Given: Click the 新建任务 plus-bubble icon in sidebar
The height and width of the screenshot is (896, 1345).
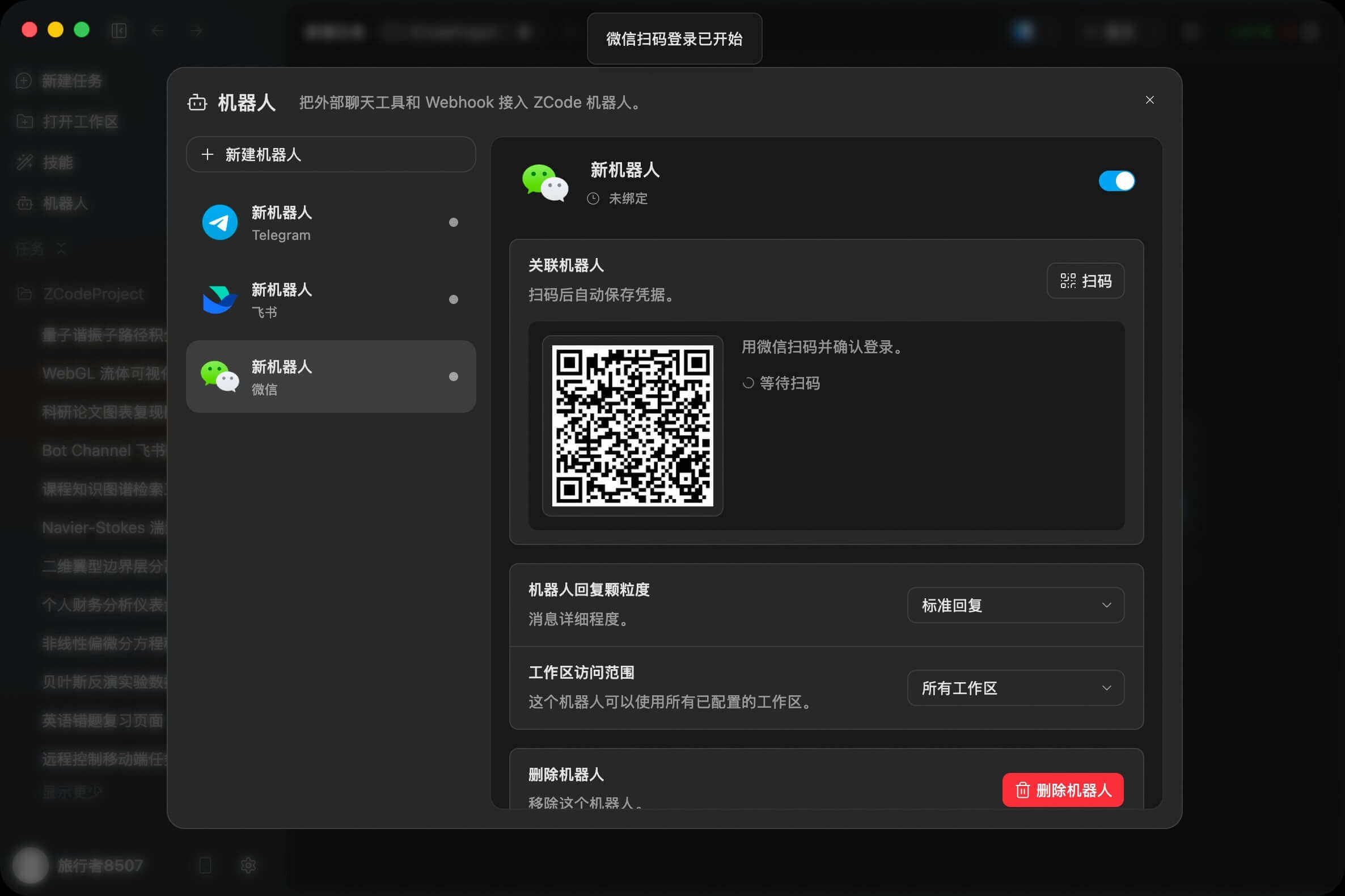Looking at the screenshot, I should click(23, 81).
